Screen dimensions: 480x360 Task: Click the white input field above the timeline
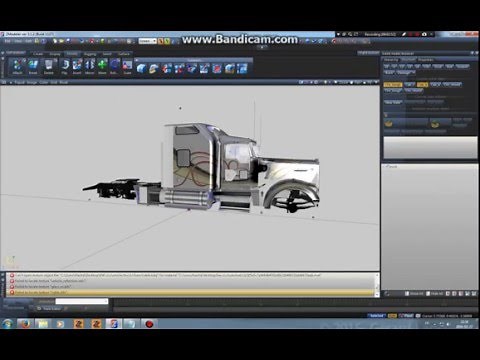(82, 301)
